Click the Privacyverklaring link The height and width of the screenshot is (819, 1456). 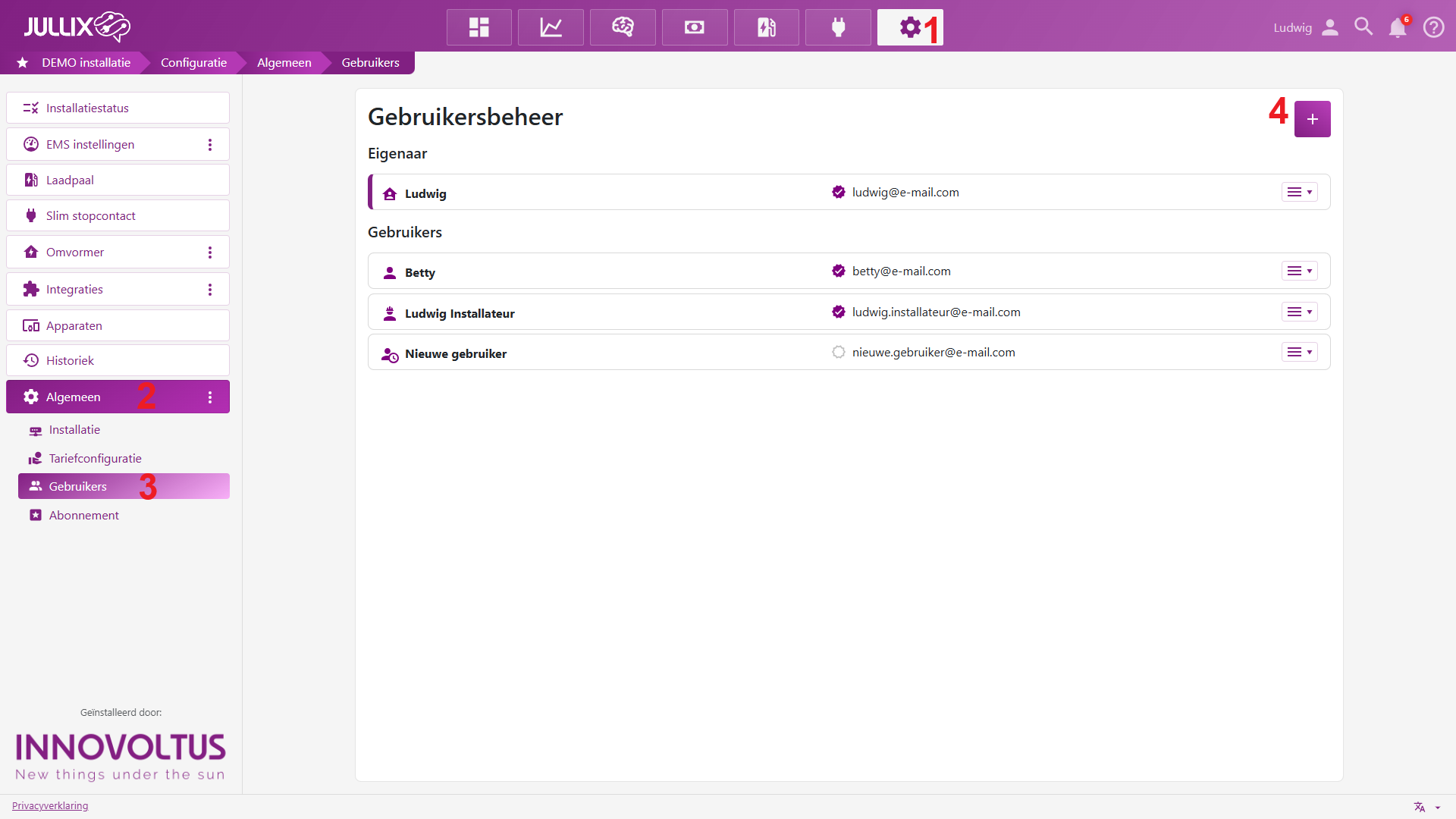[x=50, y=805]
